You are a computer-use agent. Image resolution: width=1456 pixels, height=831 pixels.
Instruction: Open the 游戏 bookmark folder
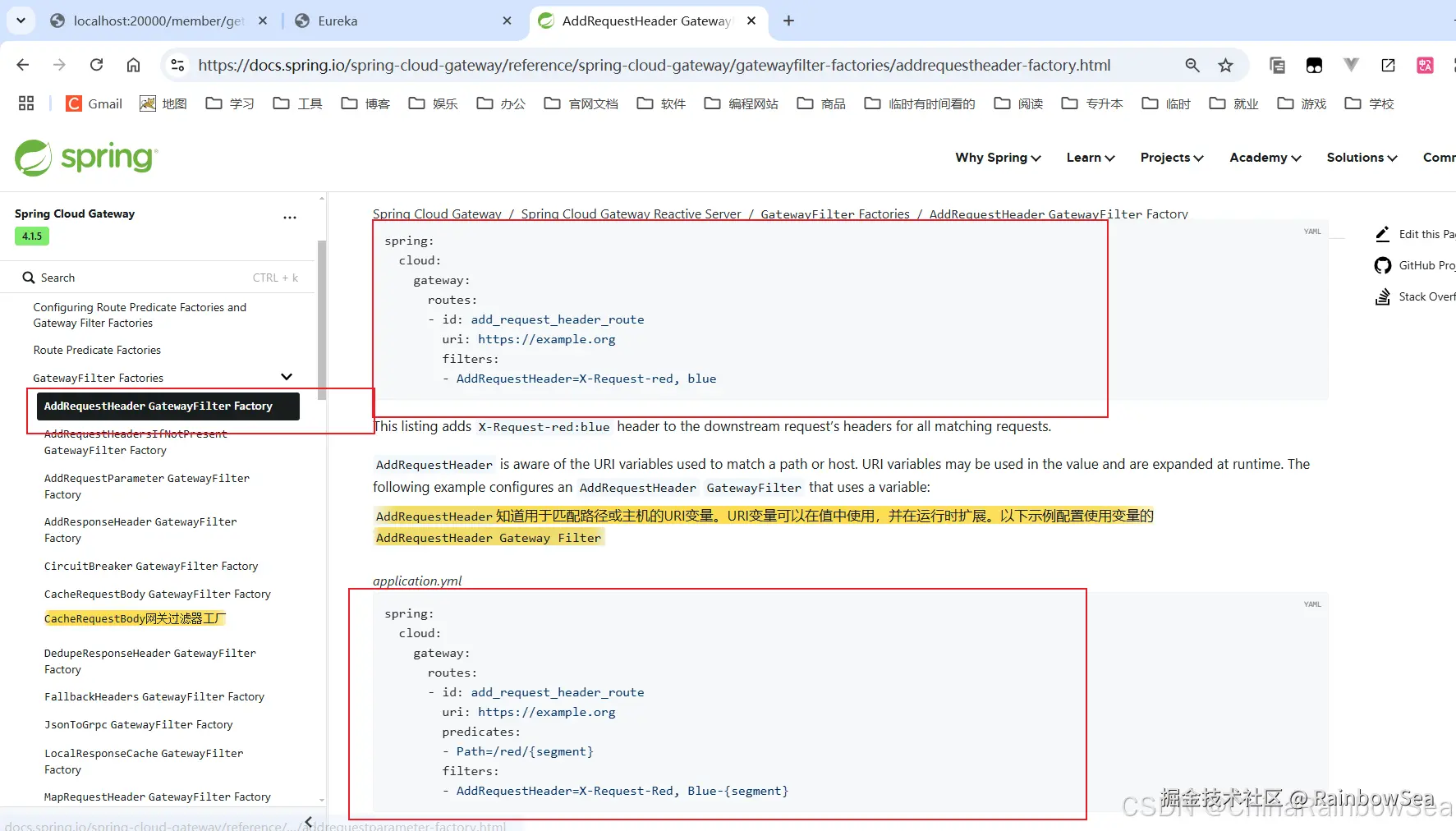coord(1302,103)
